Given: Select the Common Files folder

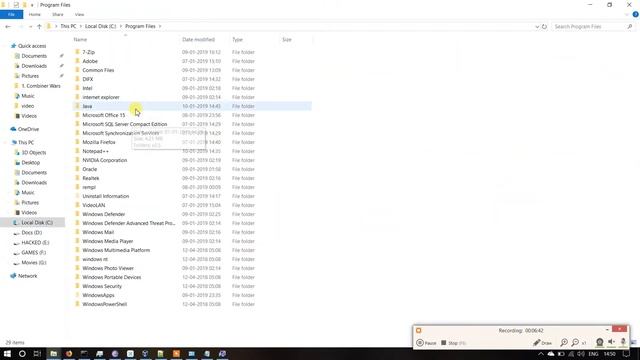Looking at the screenshot, I should (98, 70).
